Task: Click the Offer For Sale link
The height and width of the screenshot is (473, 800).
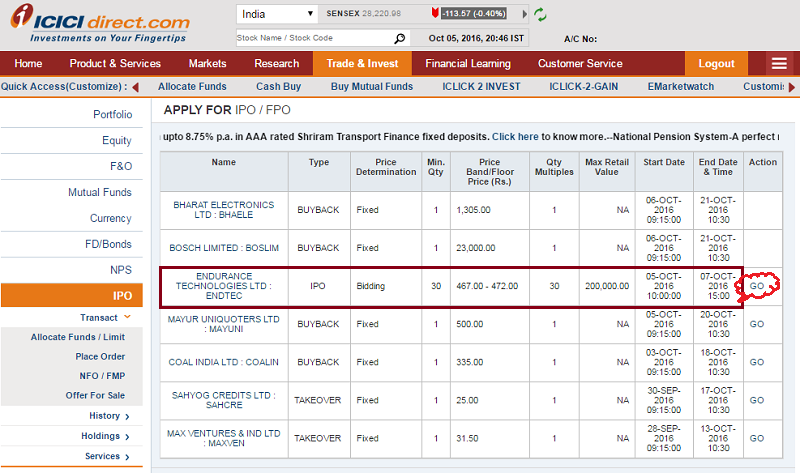Action: click(95, 395)
